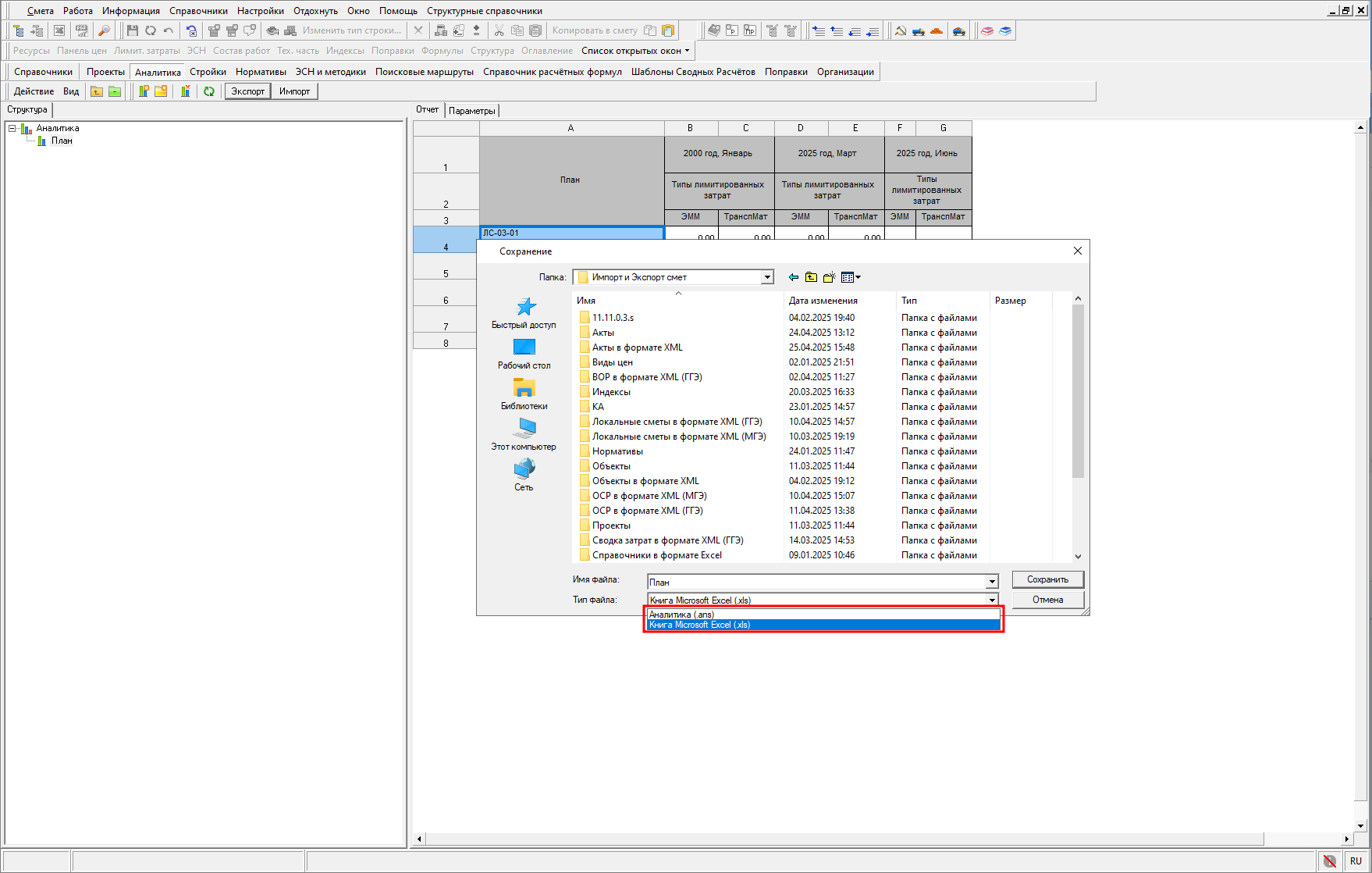Click the hammer and sickle labor icon
Viewport: 1372px width, 873px height.
pyautogui.click(x=901, y=30)
